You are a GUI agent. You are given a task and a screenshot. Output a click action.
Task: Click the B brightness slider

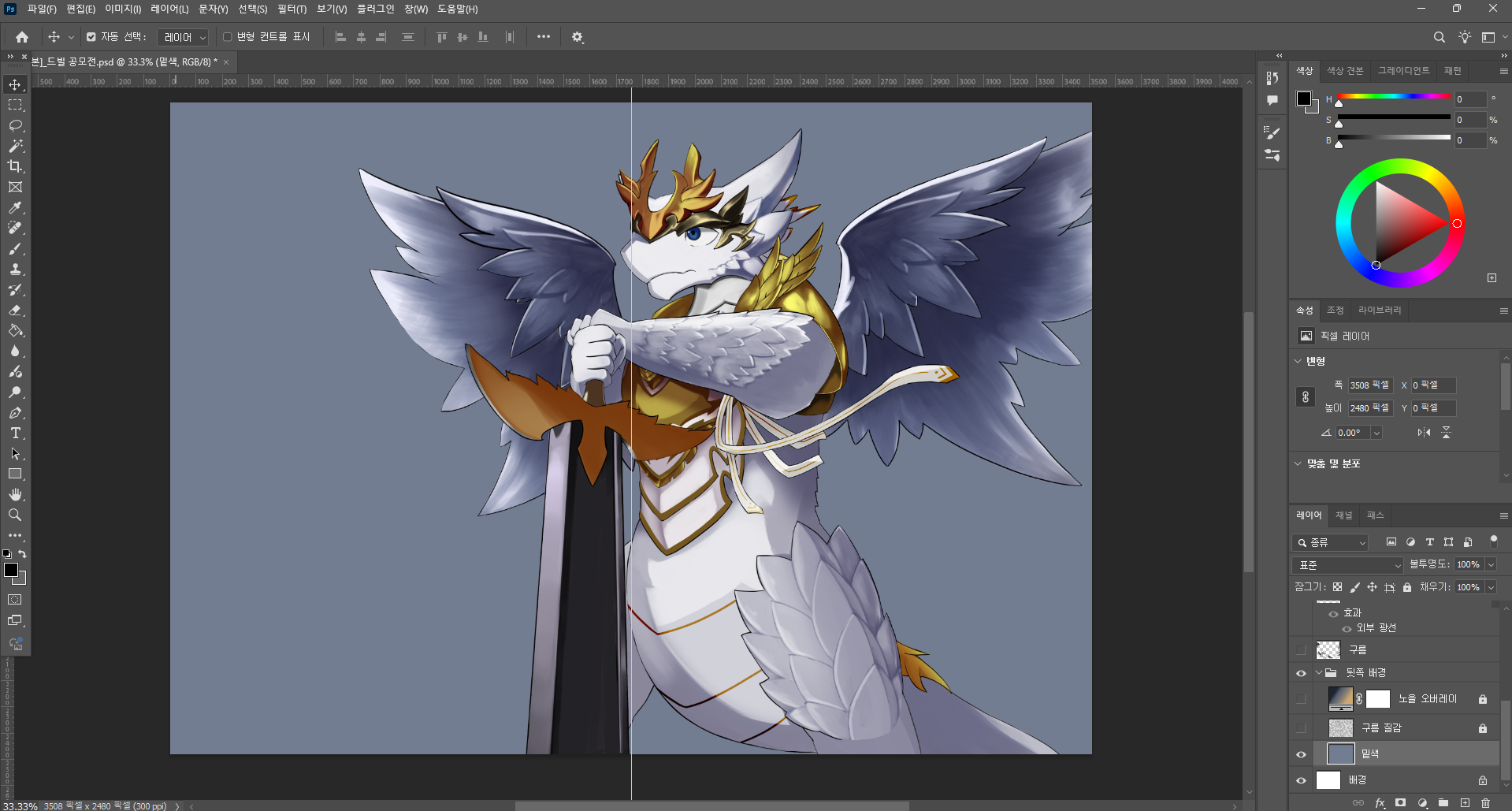point(1394,138)
